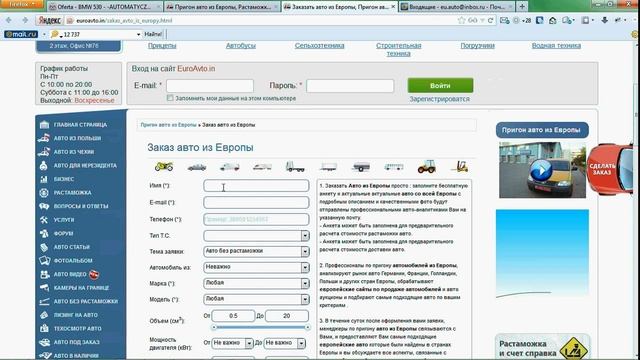The width and height of the screenshot is (640, 360).
Task: Open the Сельхозтехника link
Action: coord(320,46)
